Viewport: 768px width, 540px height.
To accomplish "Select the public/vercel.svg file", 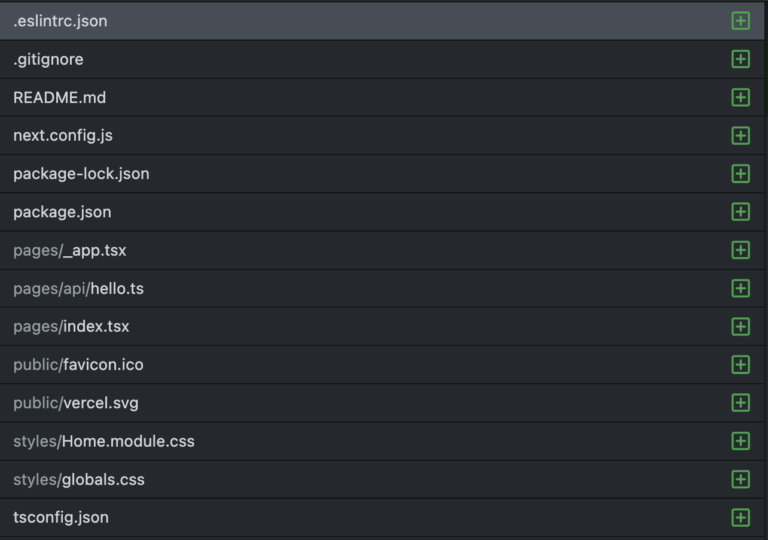I will pyautogui.click(x=76, y=403).
